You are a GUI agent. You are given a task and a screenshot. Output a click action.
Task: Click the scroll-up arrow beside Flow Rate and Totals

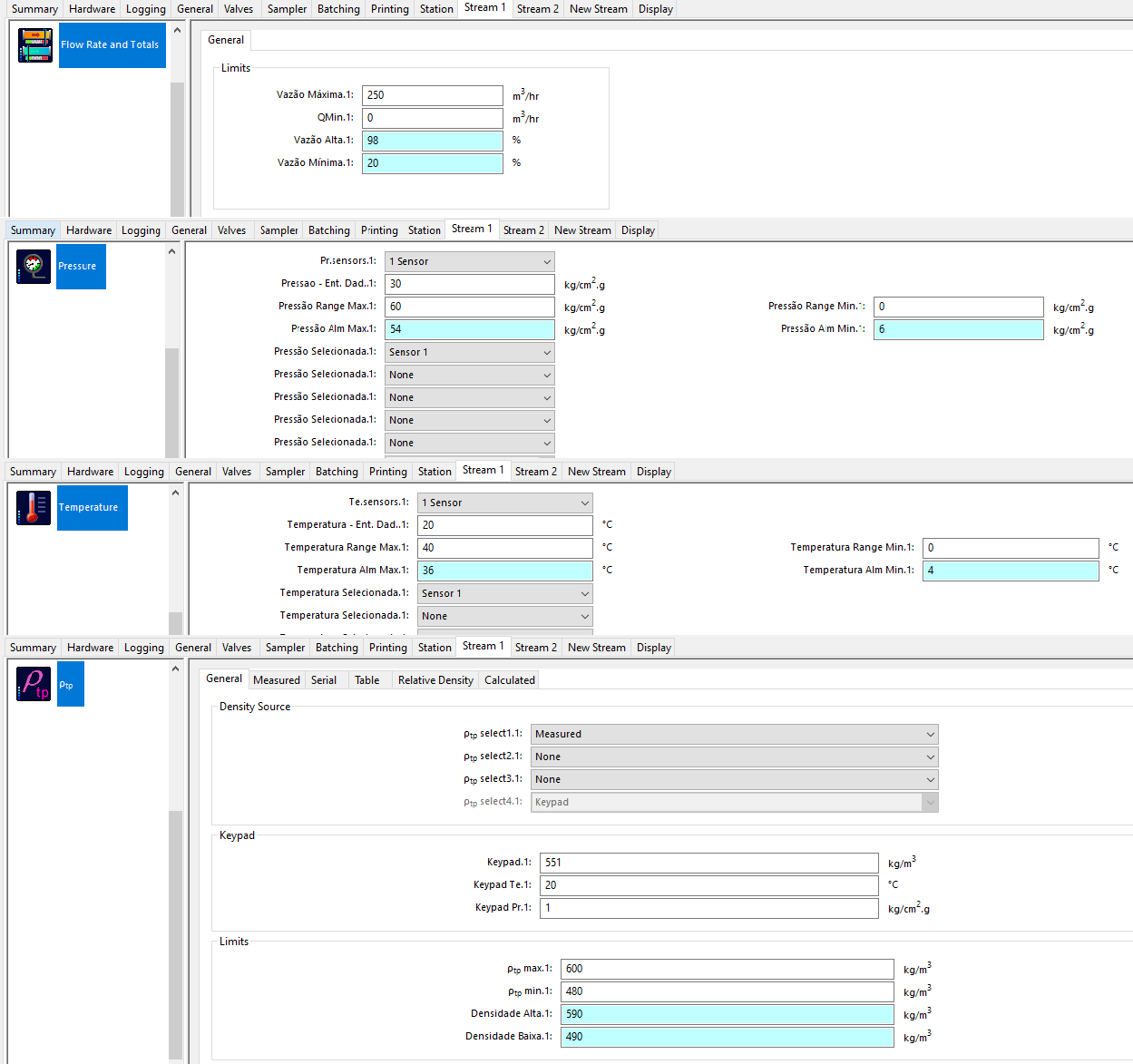pyautogui.click(x=177, y=30)
